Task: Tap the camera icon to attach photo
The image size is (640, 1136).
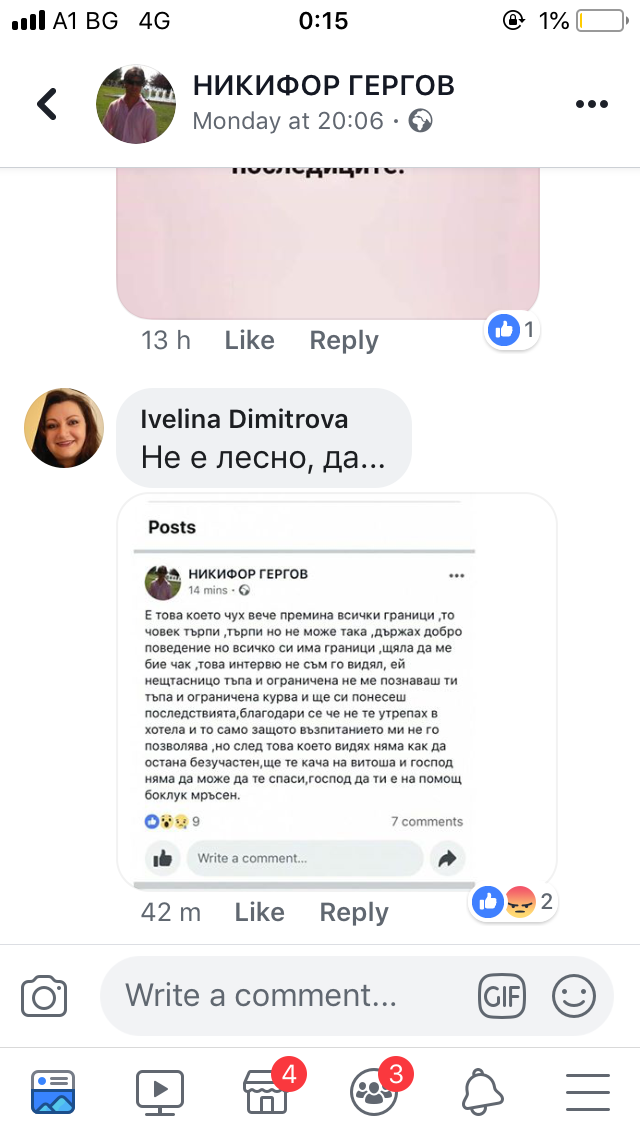Action: tap(44, 995)
